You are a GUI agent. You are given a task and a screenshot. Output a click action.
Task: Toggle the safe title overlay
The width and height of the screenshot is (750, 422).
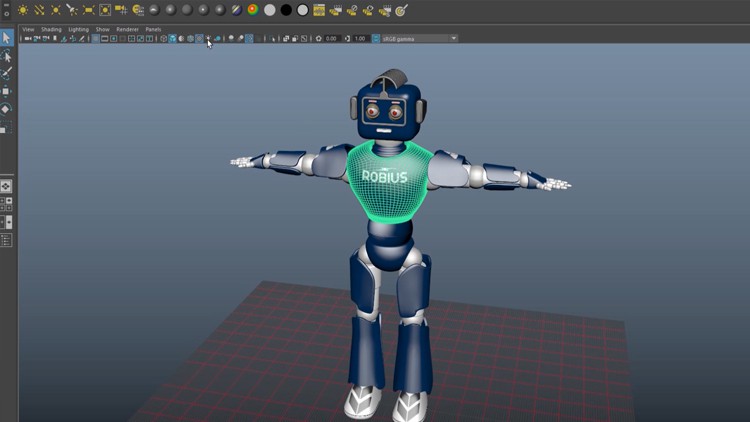[149, 38]
